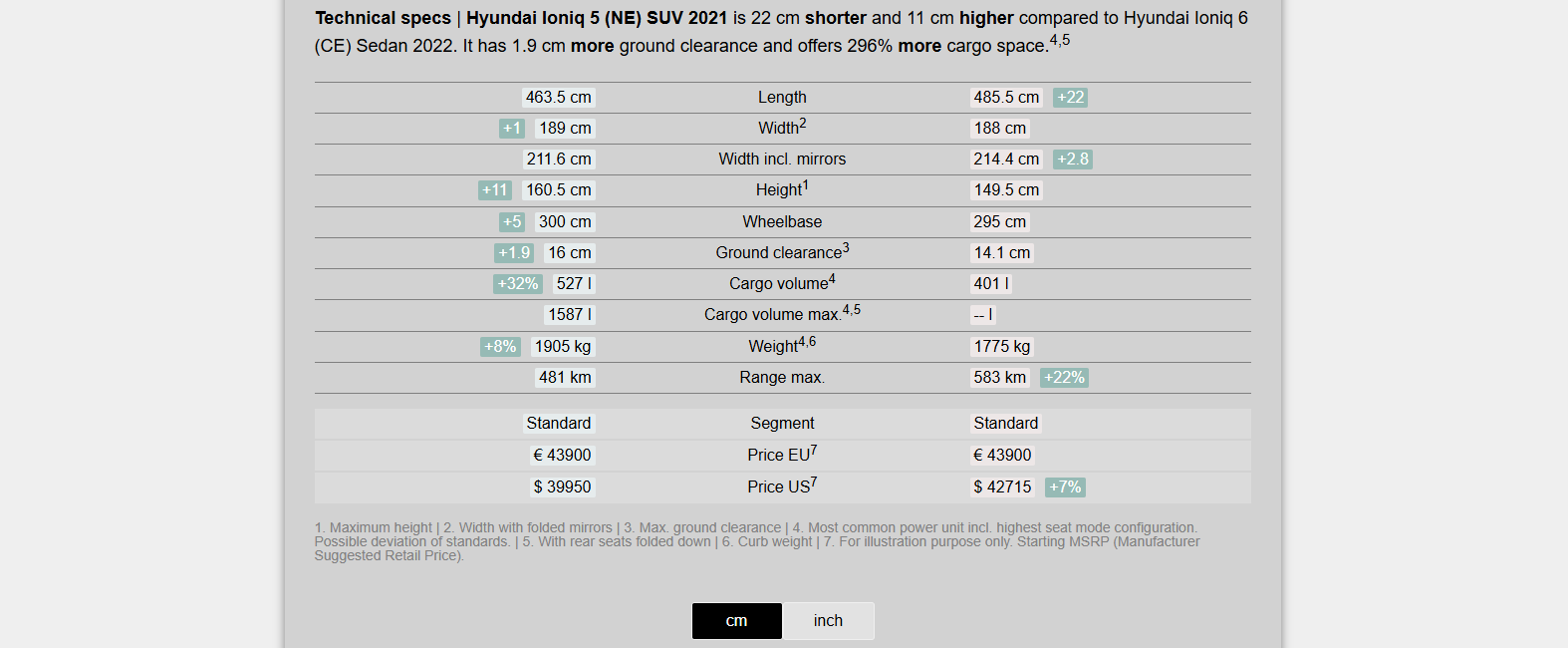
Task: Click the +7% US price badge
Action: coord(1064,487)
